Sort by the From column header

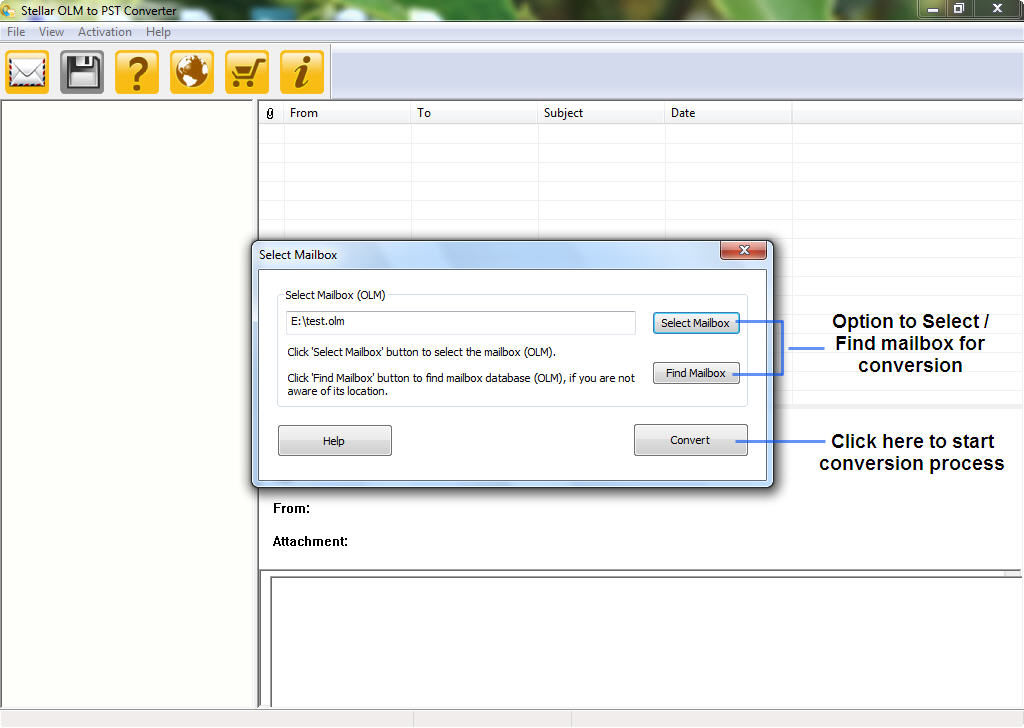(x=347, y=113)
